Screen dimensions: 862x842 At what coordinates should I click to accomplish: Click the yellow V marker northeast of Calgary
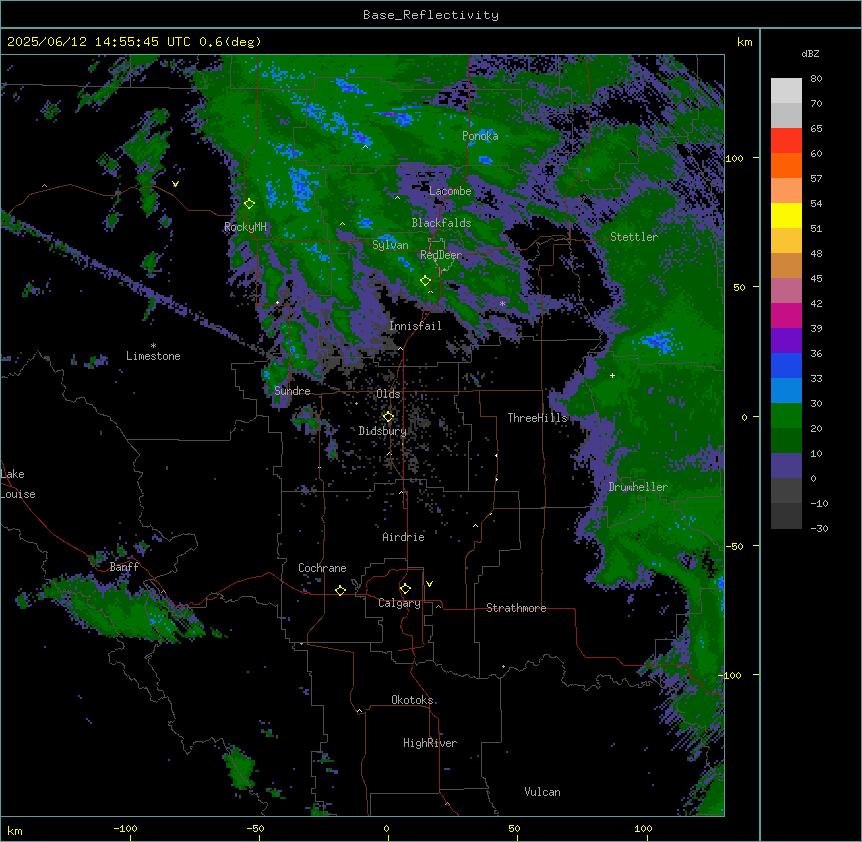point(429,584)
